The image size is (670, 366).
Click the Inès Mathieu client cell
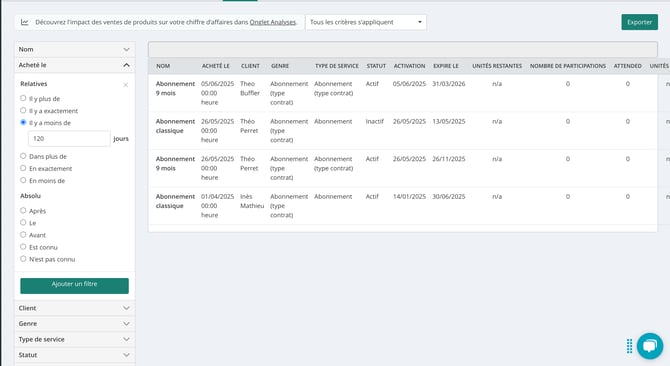tap(252, 201)
